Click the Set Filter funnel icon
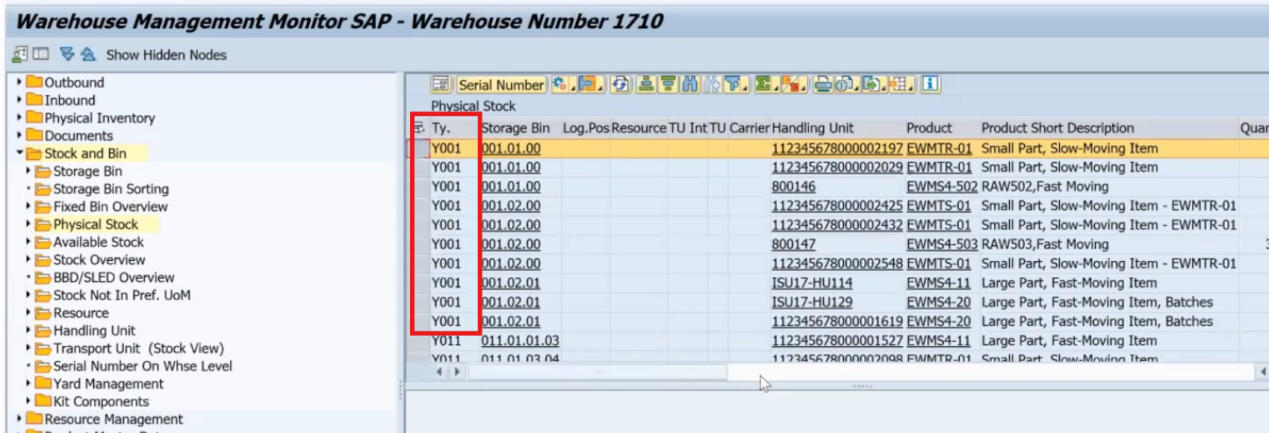1269x433 pixels. point(737,85)
